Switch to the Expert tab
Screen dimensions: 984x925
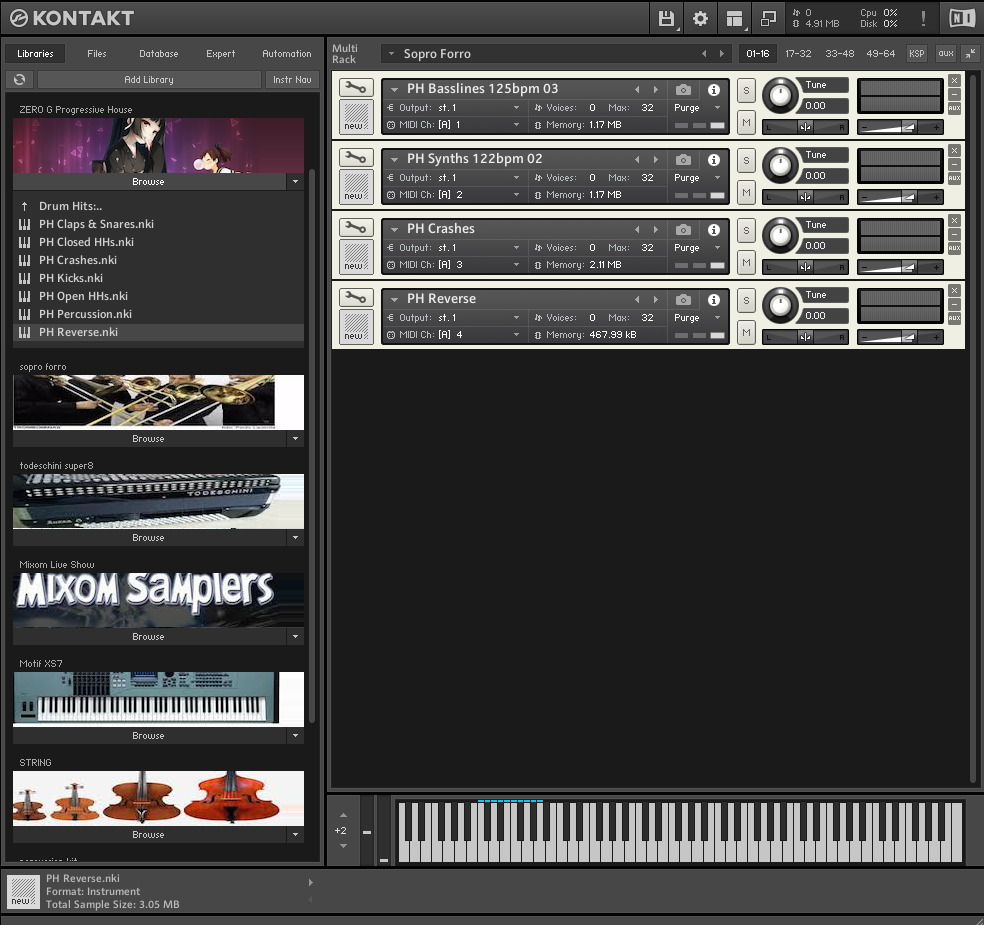[x=221, y=54]
